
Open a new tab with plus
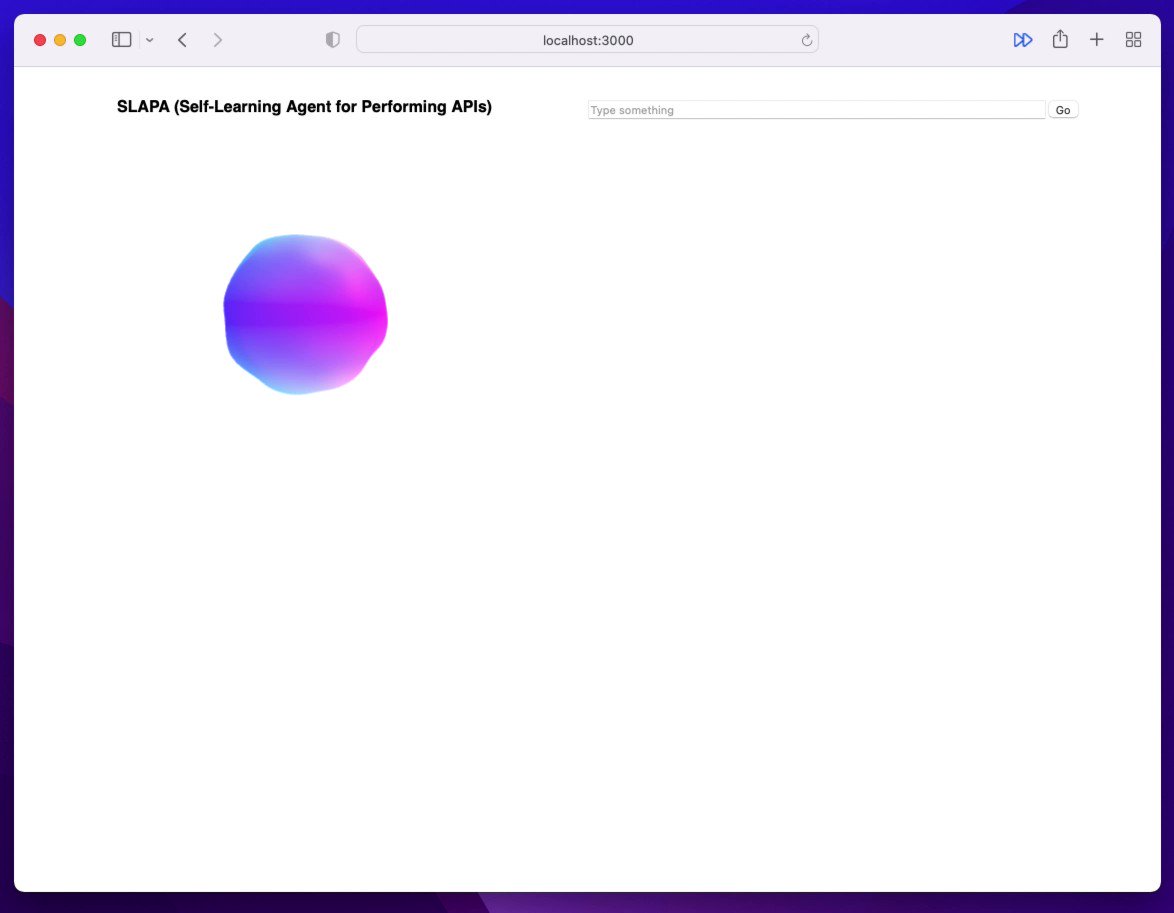tap(1096, 40)
